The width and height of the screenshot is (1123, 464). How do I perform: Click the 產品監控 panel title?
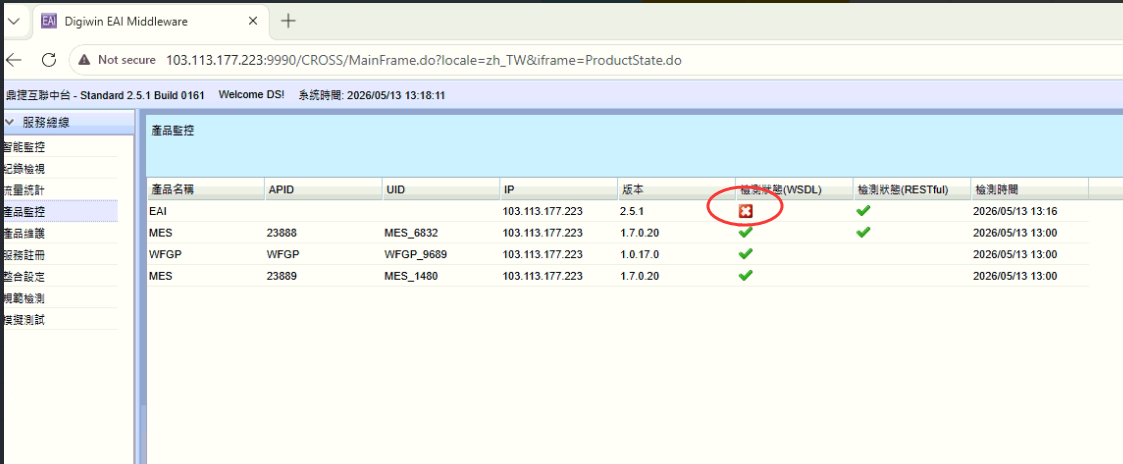point(173,131)
